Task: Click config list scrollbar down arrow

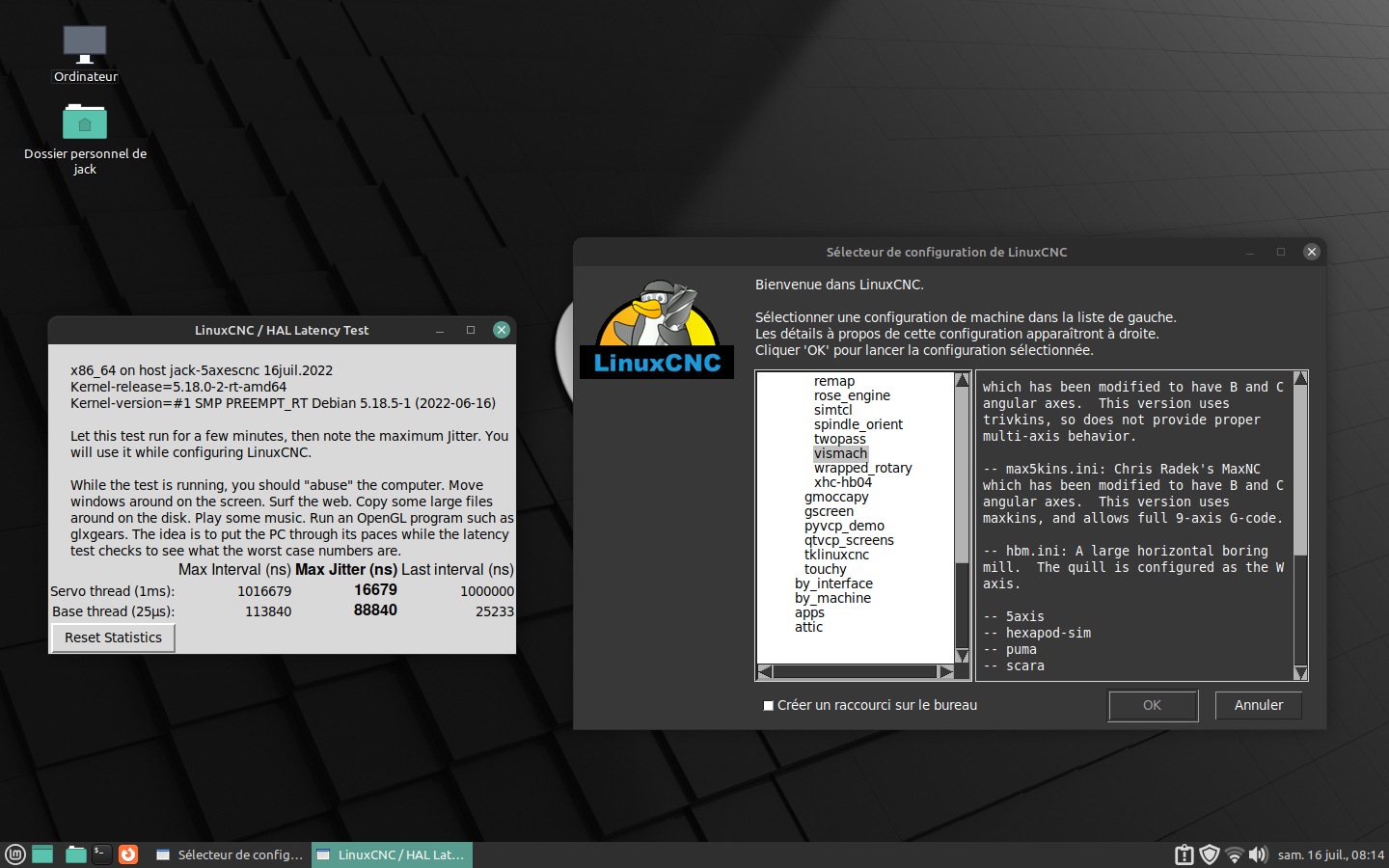Action: 962,656
